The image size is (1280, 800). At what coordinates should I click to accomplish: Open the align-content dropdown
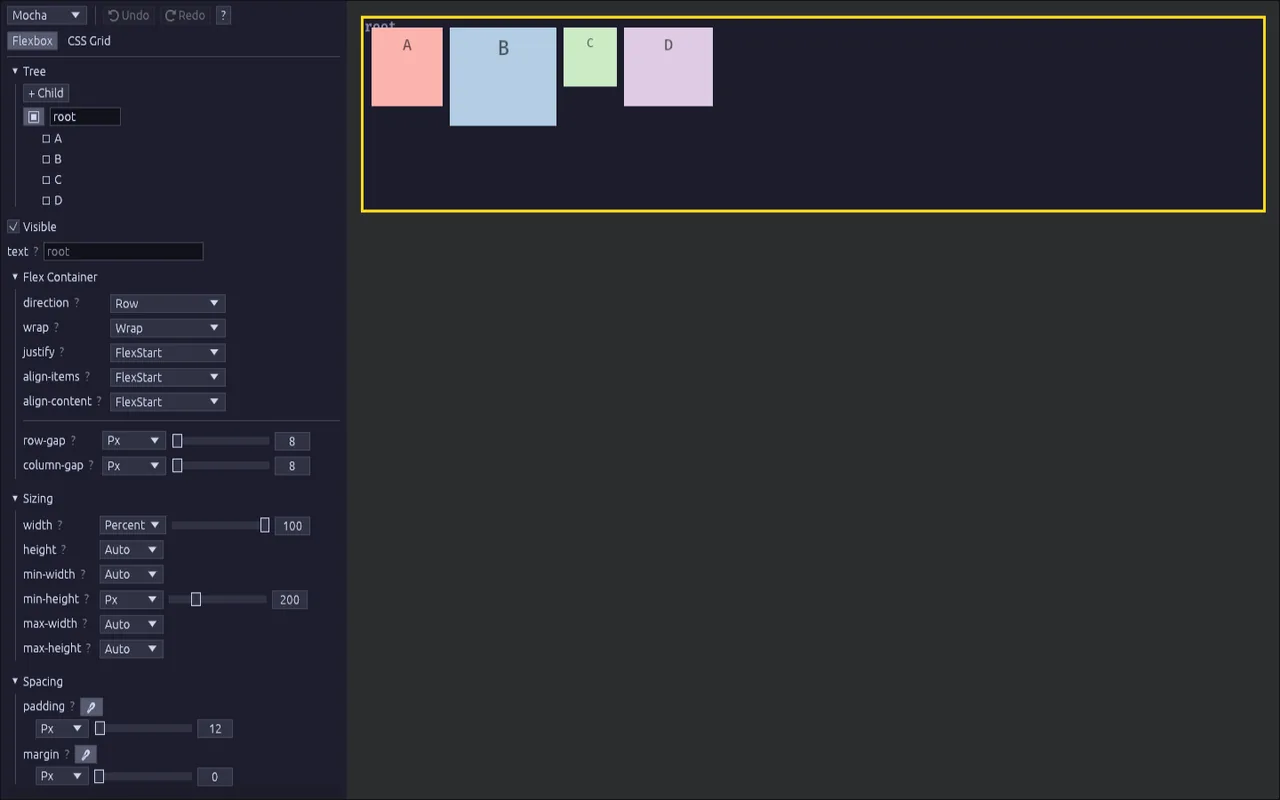(167, 401)
